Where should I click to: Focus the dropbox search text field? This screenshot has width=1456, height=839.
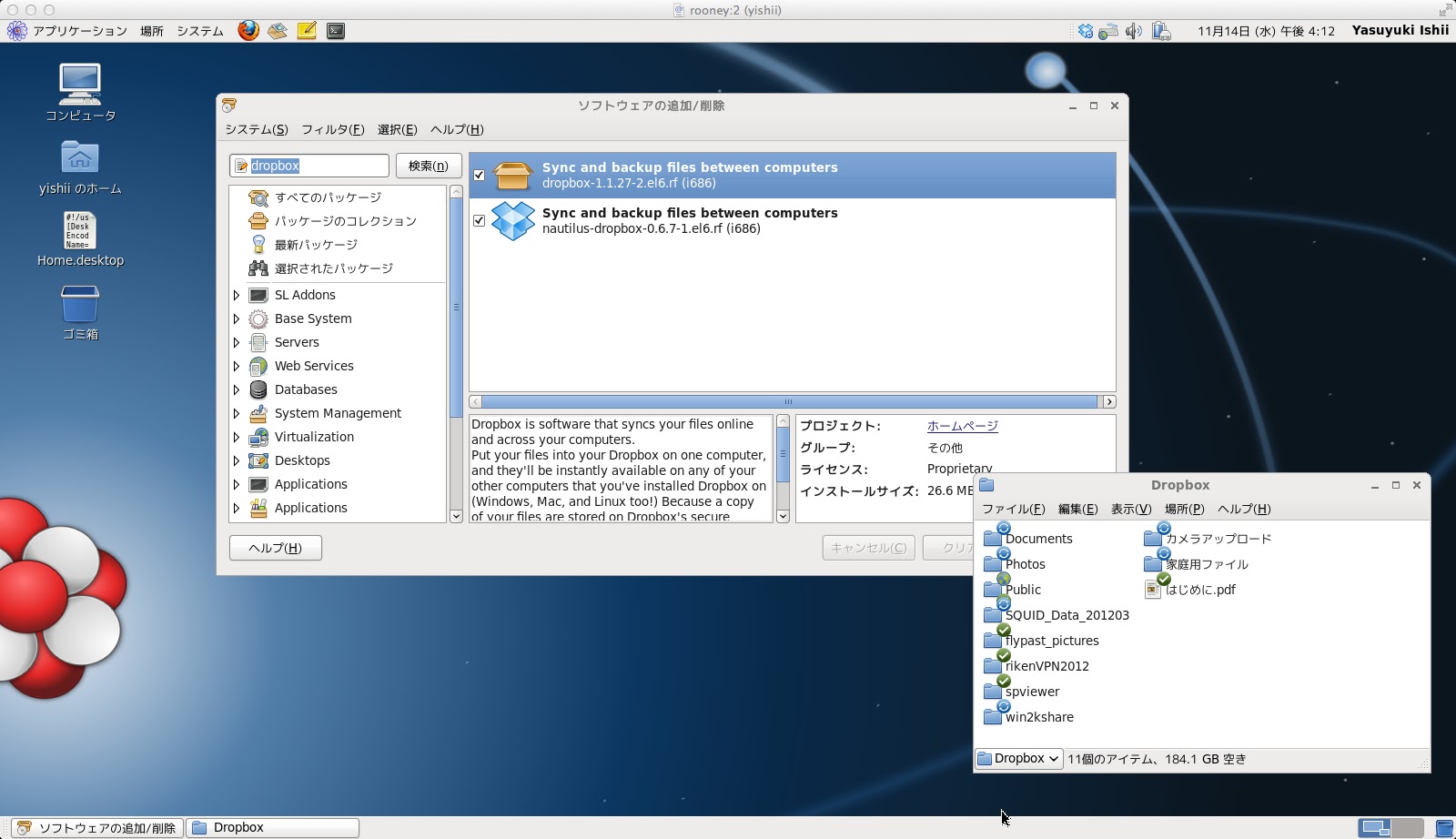(309, 166)
